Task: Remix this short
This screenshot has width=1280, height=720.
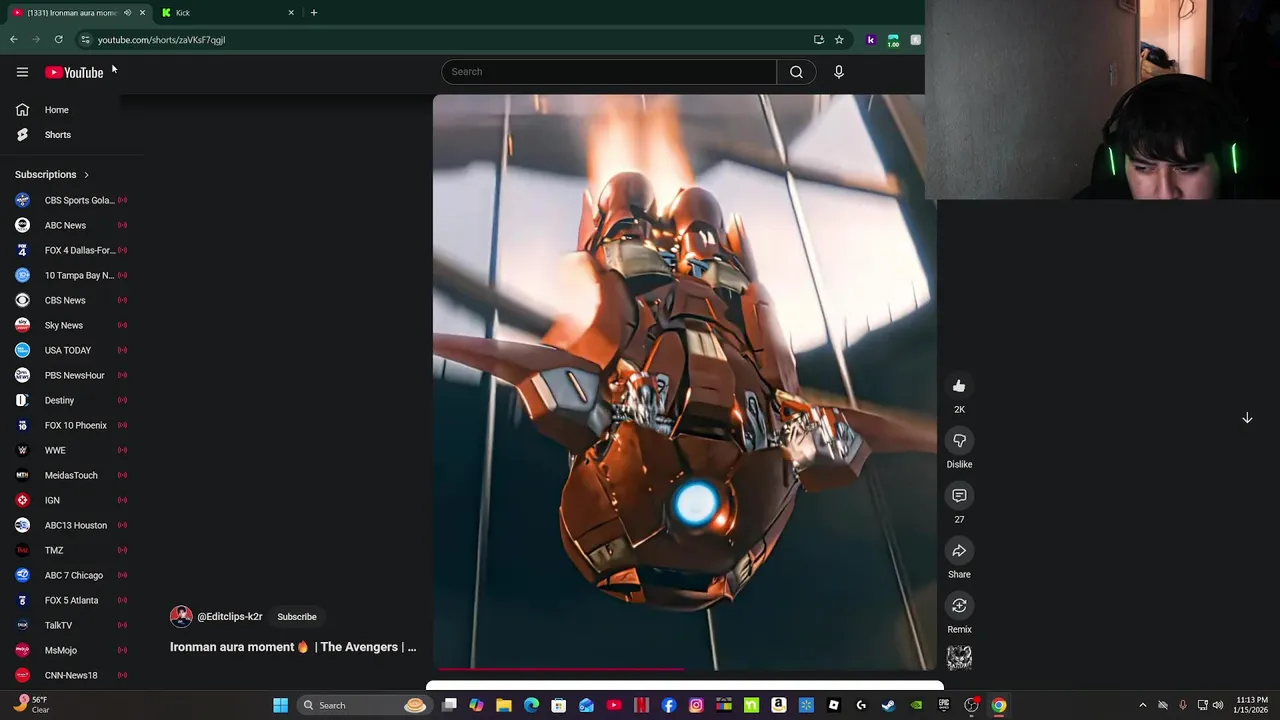Action: coord(959,606)
